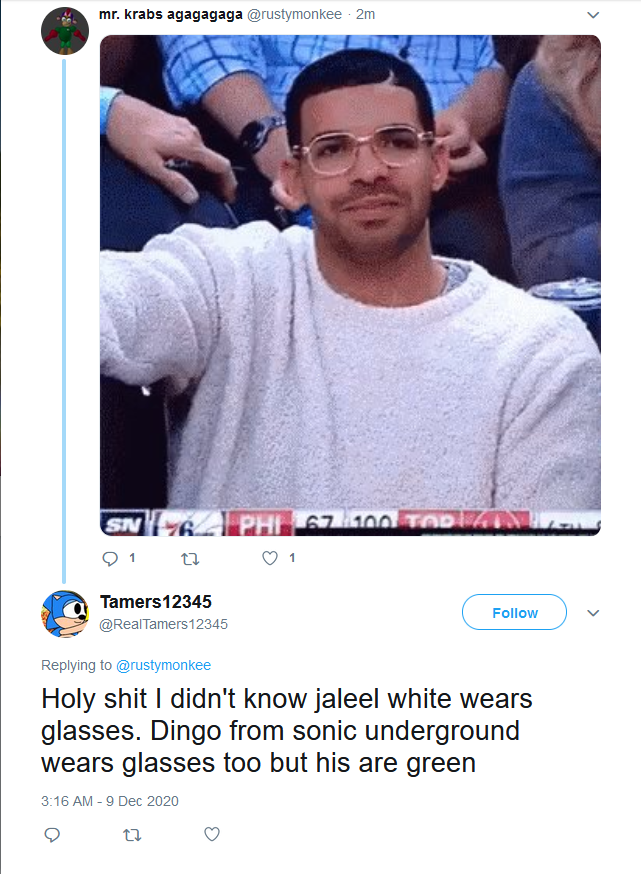Open the @RealTamers12345 handle
641x874 pixels.
(x=163, y=624)
